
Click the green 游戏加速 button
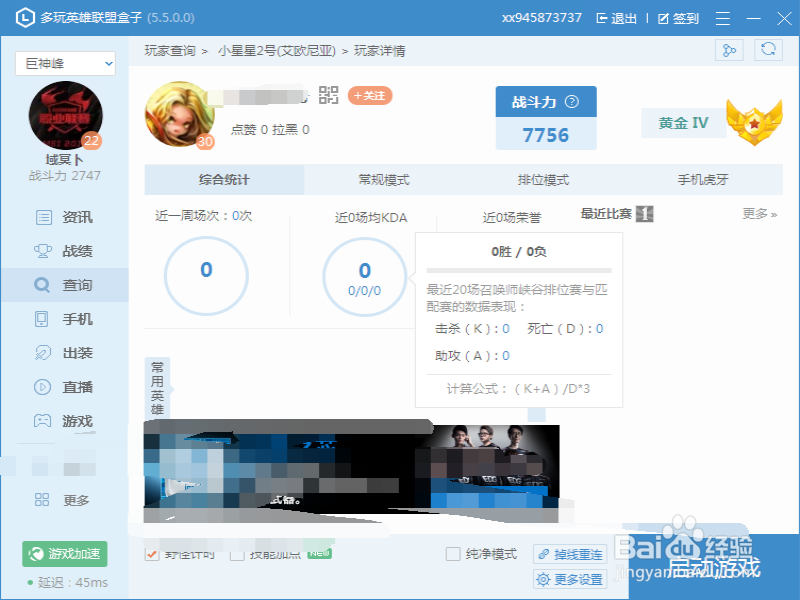click(x=65, y=554)
